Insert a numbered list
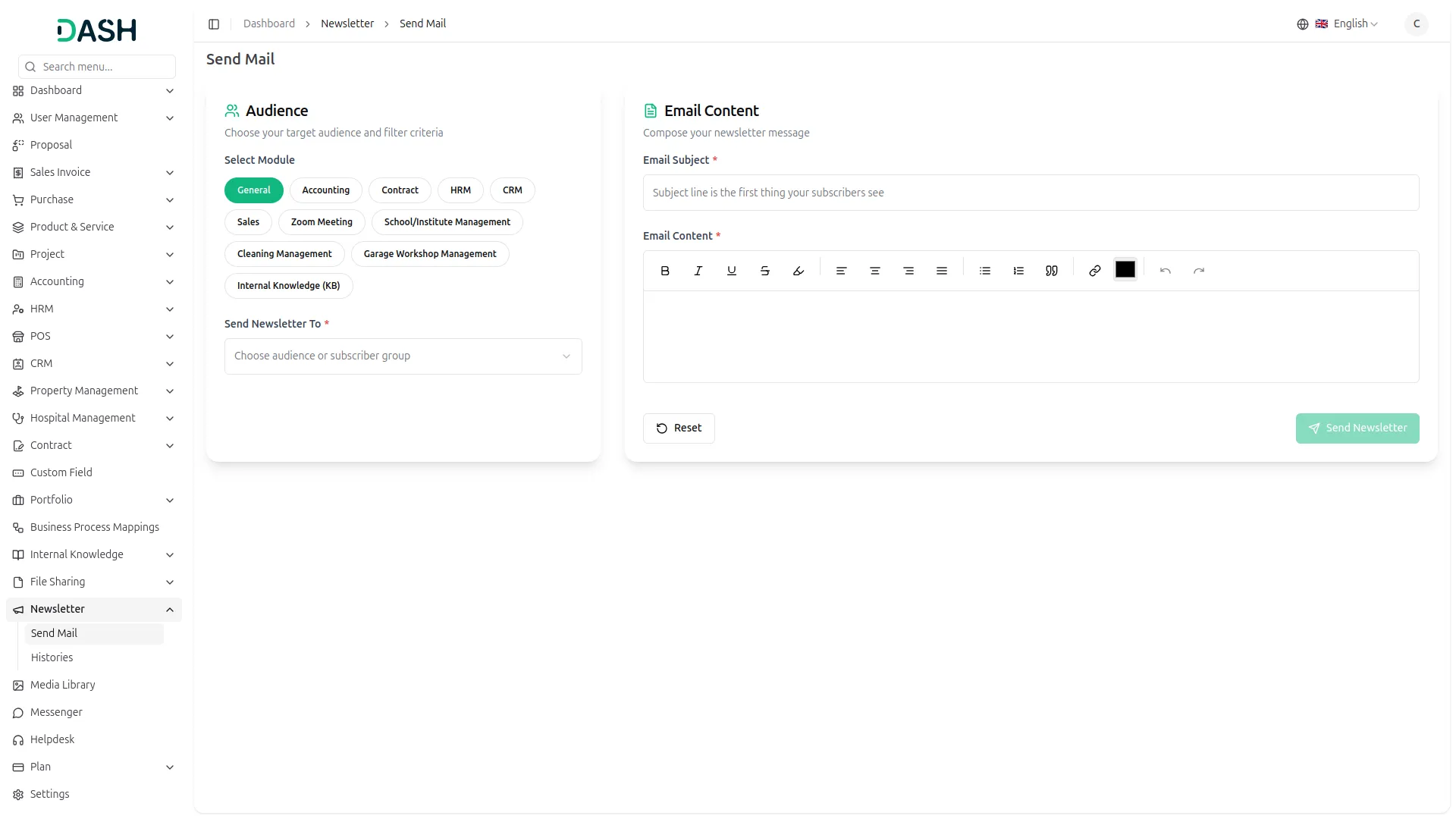This screenshot has width=1456, height=819. 1018,271
